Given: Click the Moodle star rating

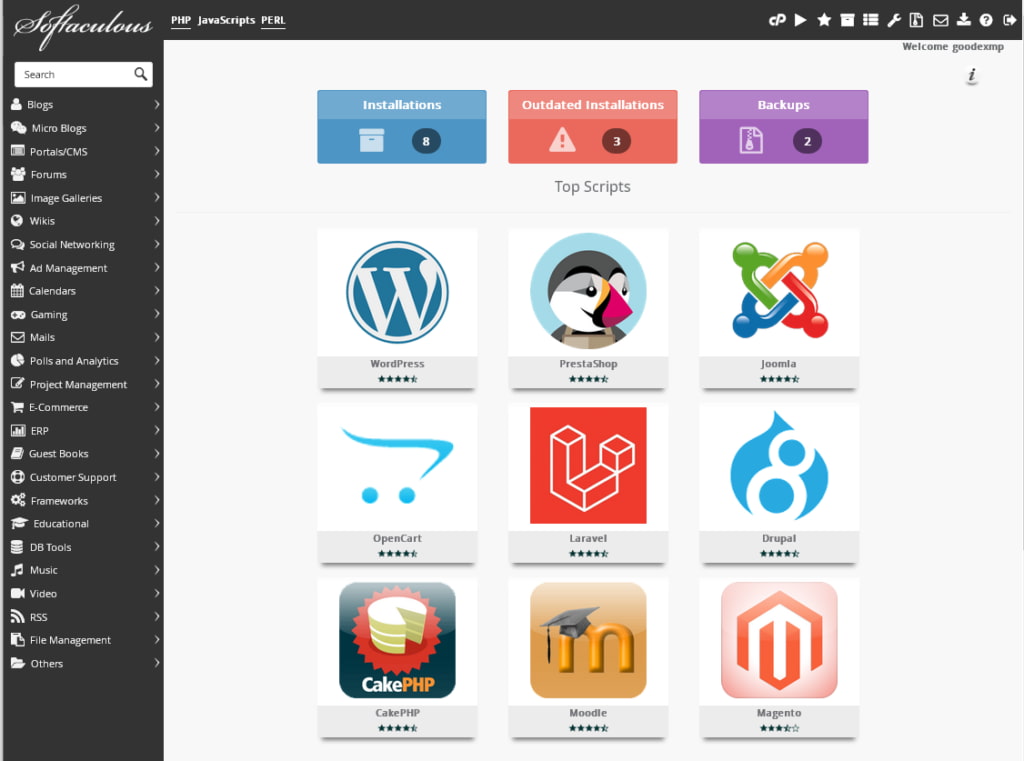Looking at the screenshot, I should [588, 728].
